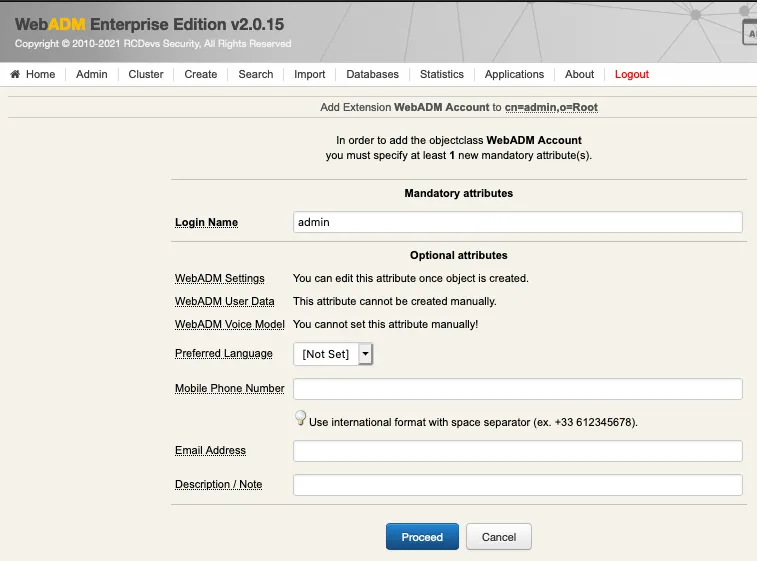Click the Cancel button
Image resolution: width=757 pixels, height=561 pixels.
[499, 536]
